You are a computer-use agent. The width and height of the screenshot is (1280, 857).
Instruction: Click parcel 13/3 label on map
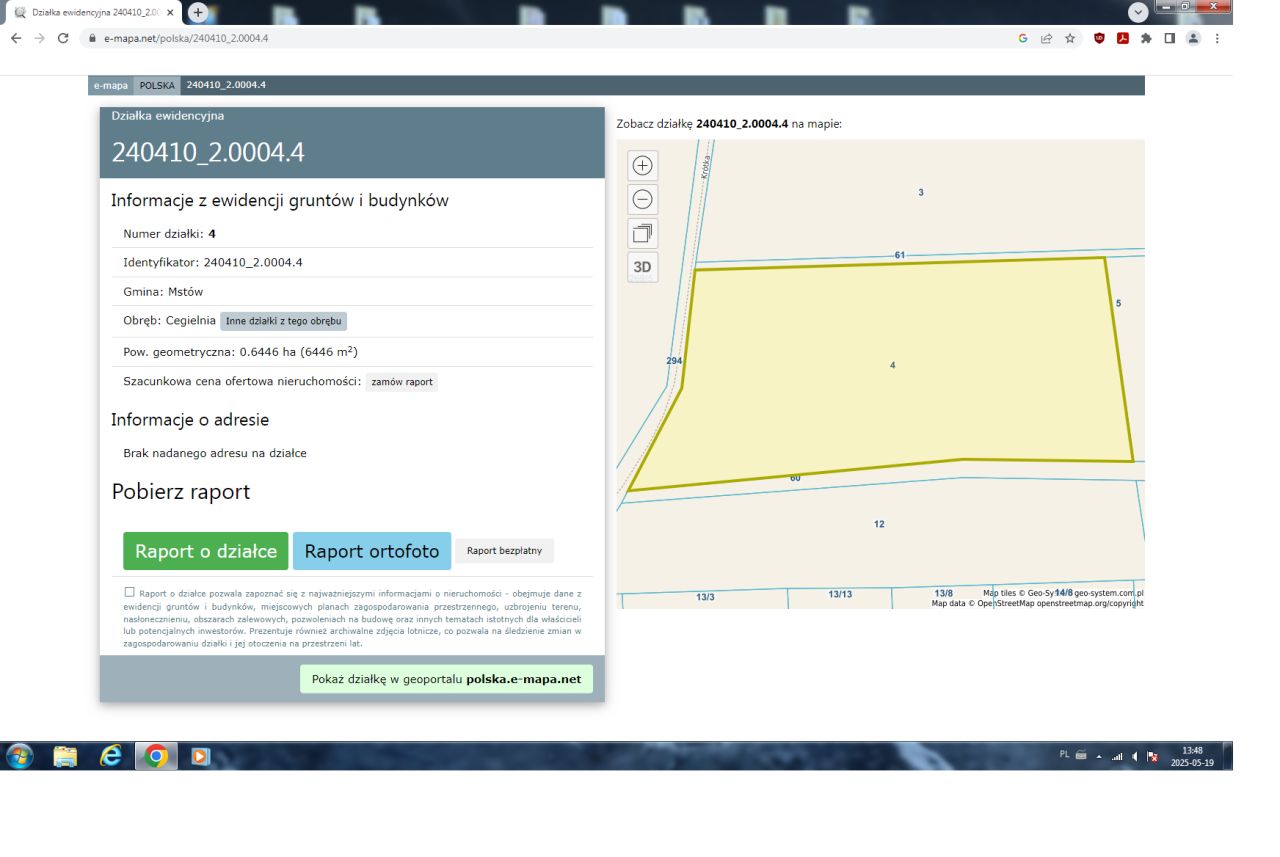705,597
